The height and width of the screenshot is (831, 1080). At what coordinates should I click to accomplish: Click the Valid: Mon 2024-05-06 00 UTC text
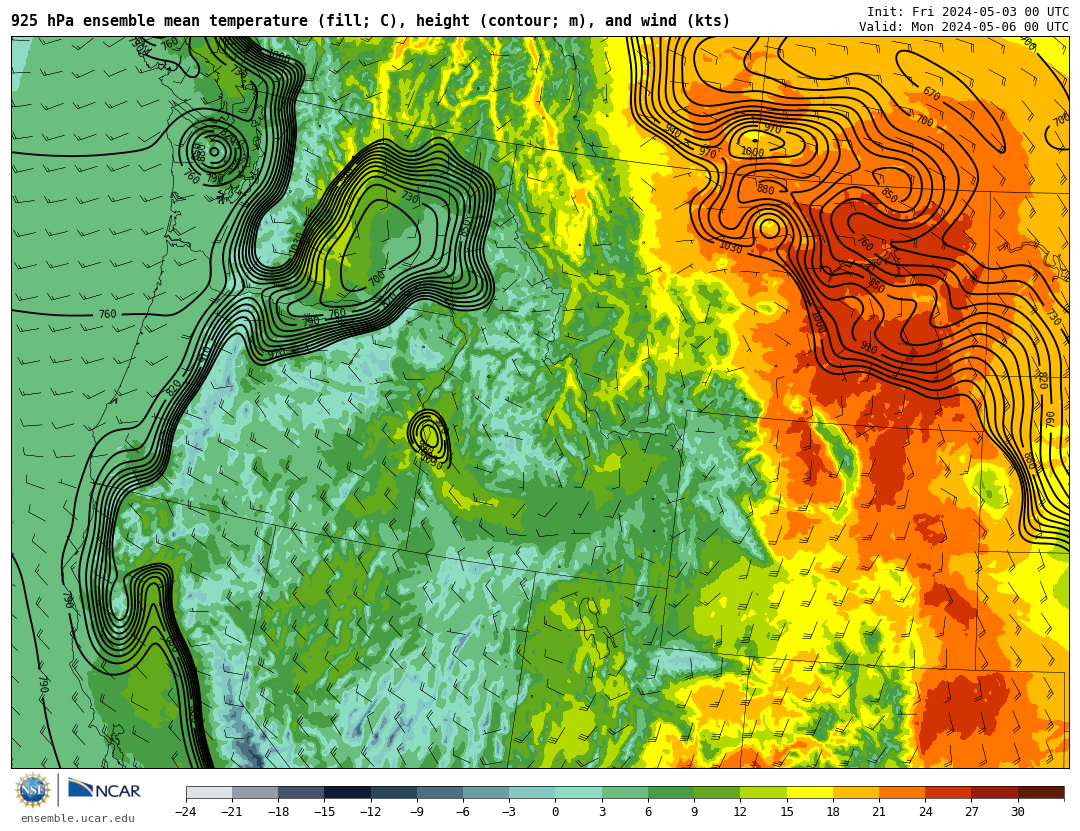tap(963, 27)
